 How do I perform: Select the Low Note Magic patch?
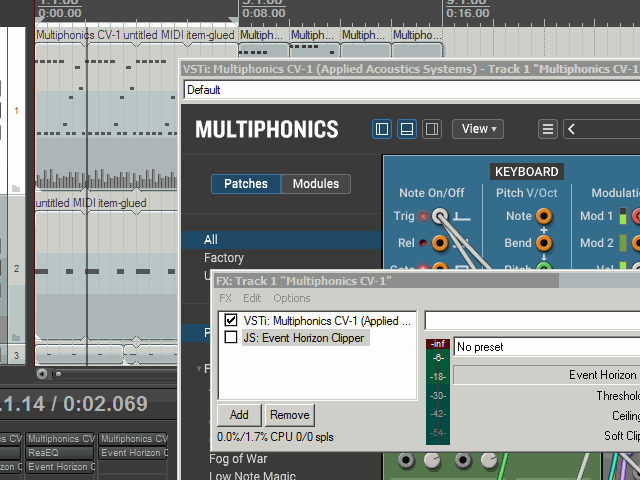coord(252,476)
